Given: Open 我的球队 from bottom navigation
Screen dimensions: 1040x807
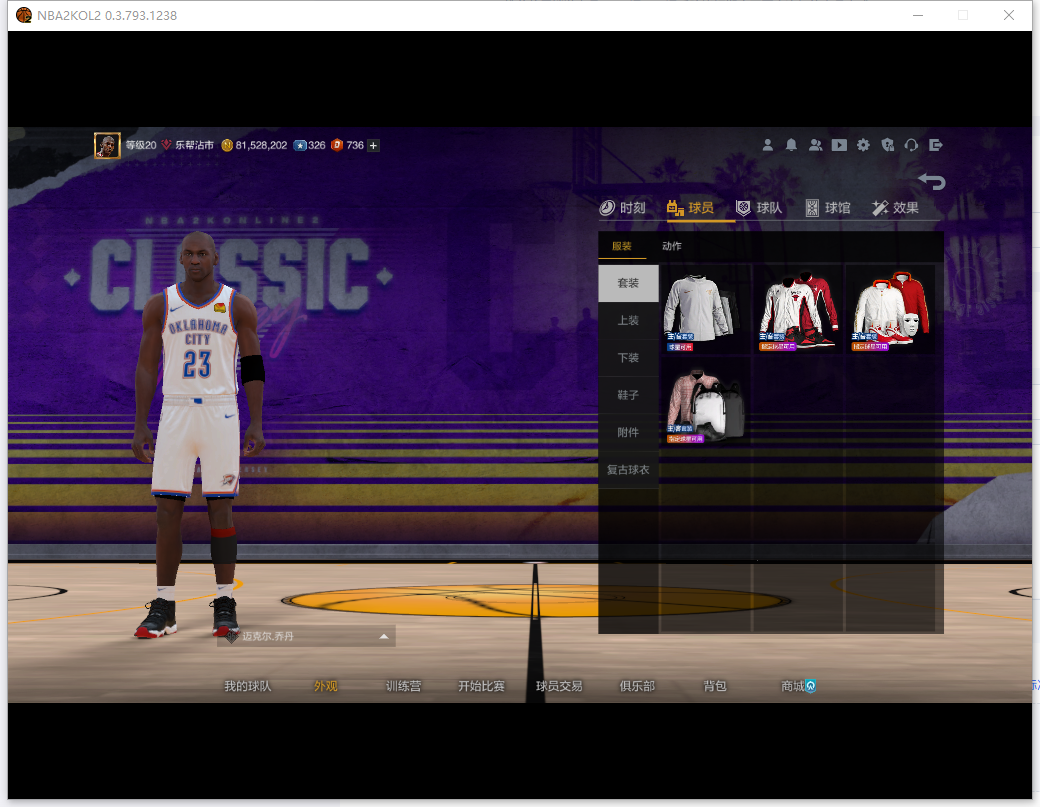Looking at the screenshot, I should pyautogui.click(x=247, y=686).
